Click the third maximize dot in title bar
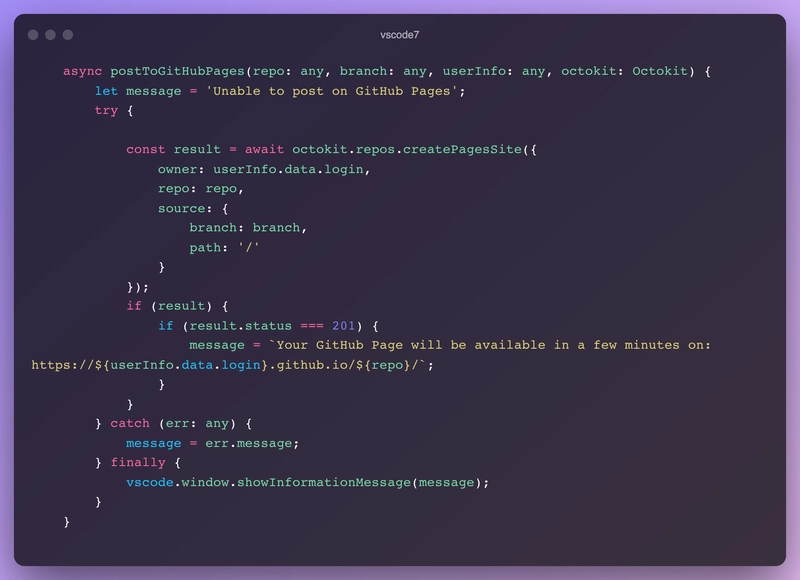Viewport: 800px width, 580px height. [68, 35]
